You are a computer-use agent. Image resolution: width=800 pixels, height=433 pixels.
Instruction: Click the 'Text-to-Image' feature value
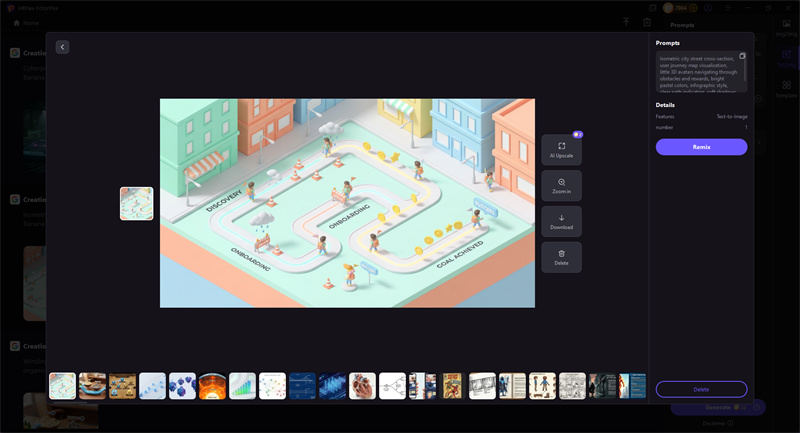(x=732, y=117)
